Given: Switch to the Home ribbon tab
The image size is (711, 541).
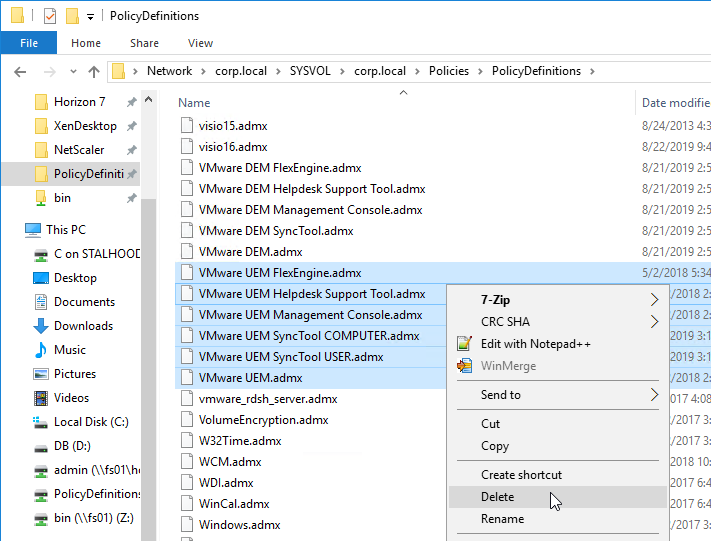Looking at the screenshot, I should tap(86, 43).
